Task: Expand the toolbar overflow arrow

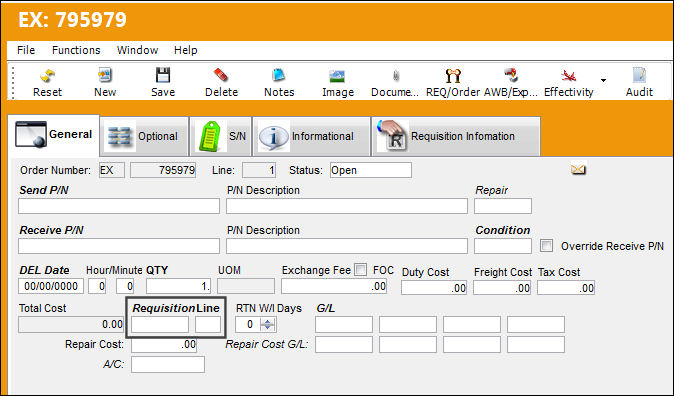Action: pos(604,80)
